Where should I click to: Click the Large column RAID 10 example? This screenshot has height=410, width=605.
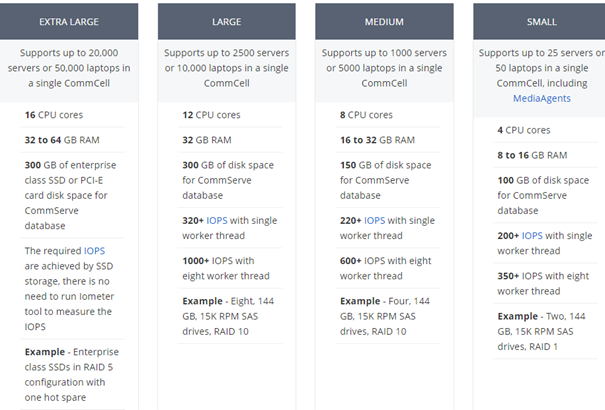(x=228, y=316)
